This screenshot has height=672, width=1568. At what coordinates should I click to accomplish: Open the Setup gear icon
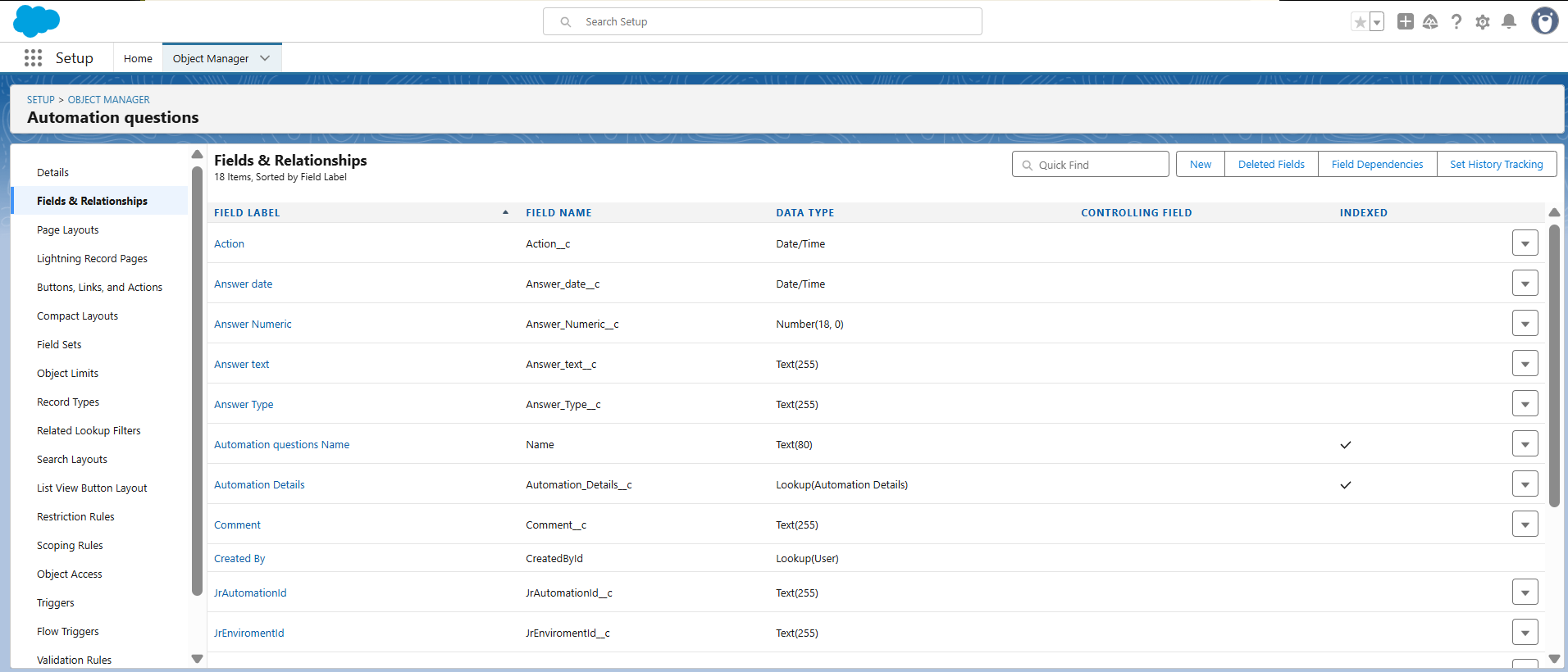pos(1483,22)
